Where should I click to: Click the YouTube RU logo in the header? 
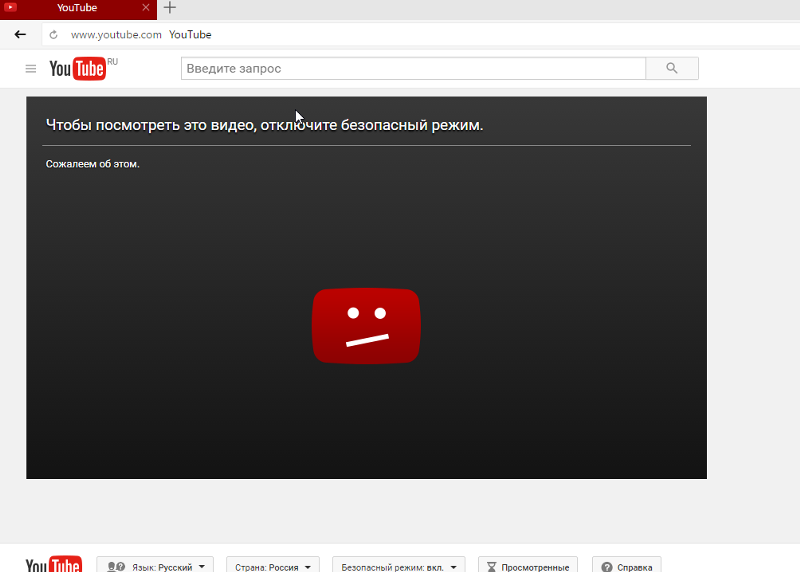83,68
